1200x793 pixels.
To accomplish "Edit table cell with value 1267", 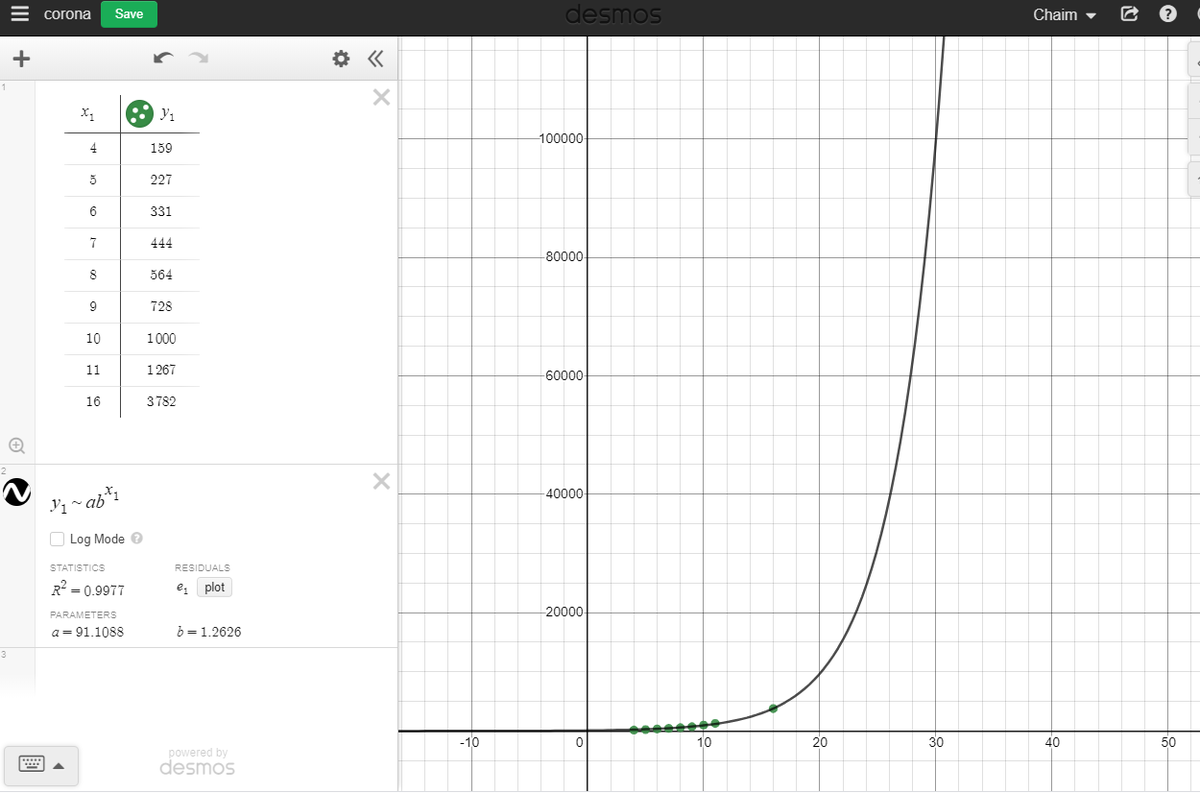I will point(160,370).
